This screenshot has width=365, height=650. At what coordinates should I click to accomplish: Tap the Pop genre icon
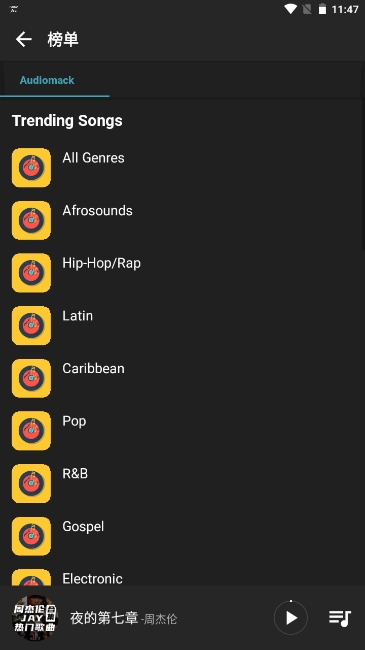[32, 431]
